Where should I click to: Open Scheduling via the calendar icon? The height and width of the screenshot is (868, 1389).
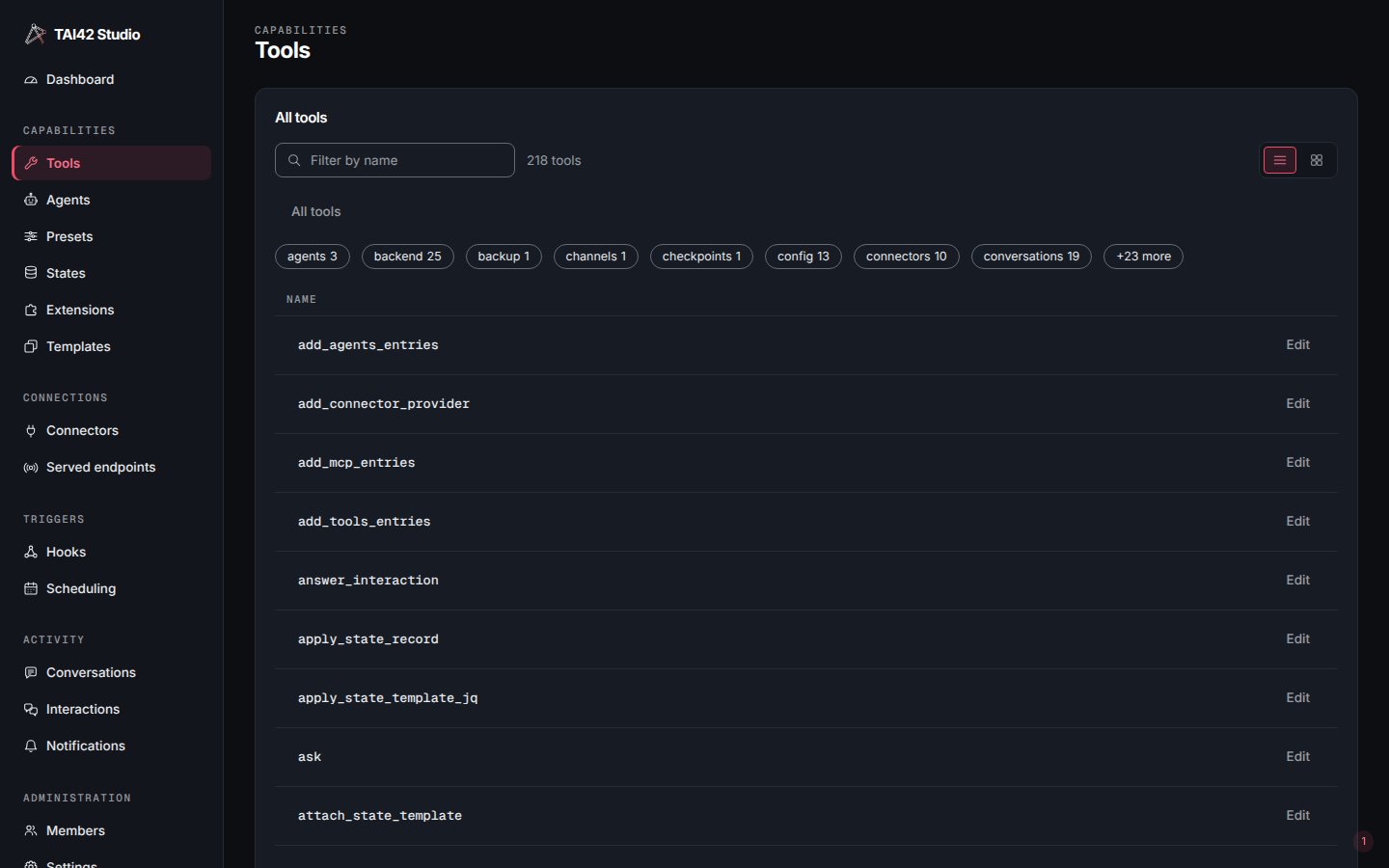pos(31,588)
